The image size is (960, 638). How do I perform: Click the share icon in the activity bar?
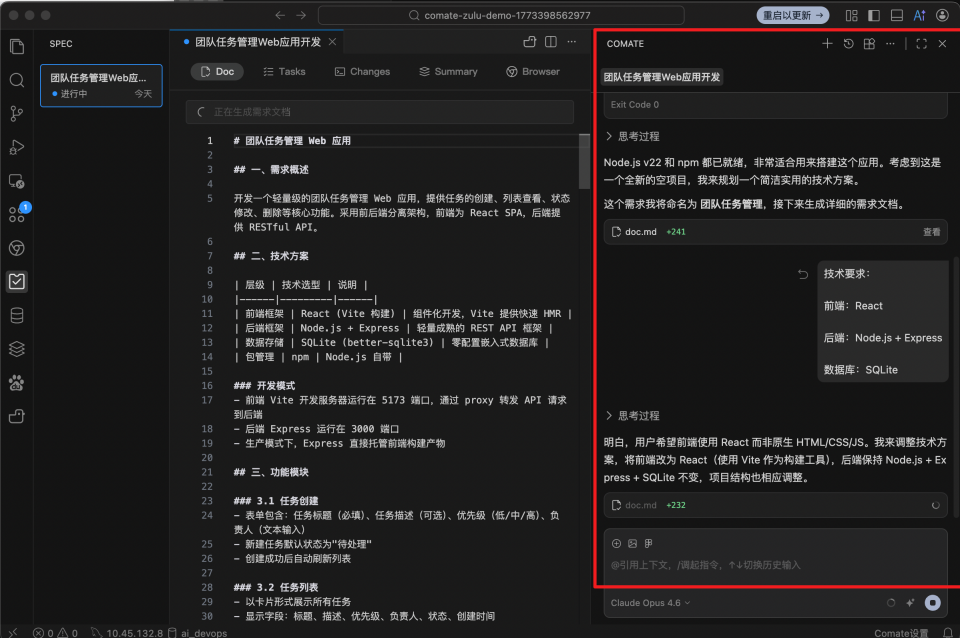pos(17,416)
